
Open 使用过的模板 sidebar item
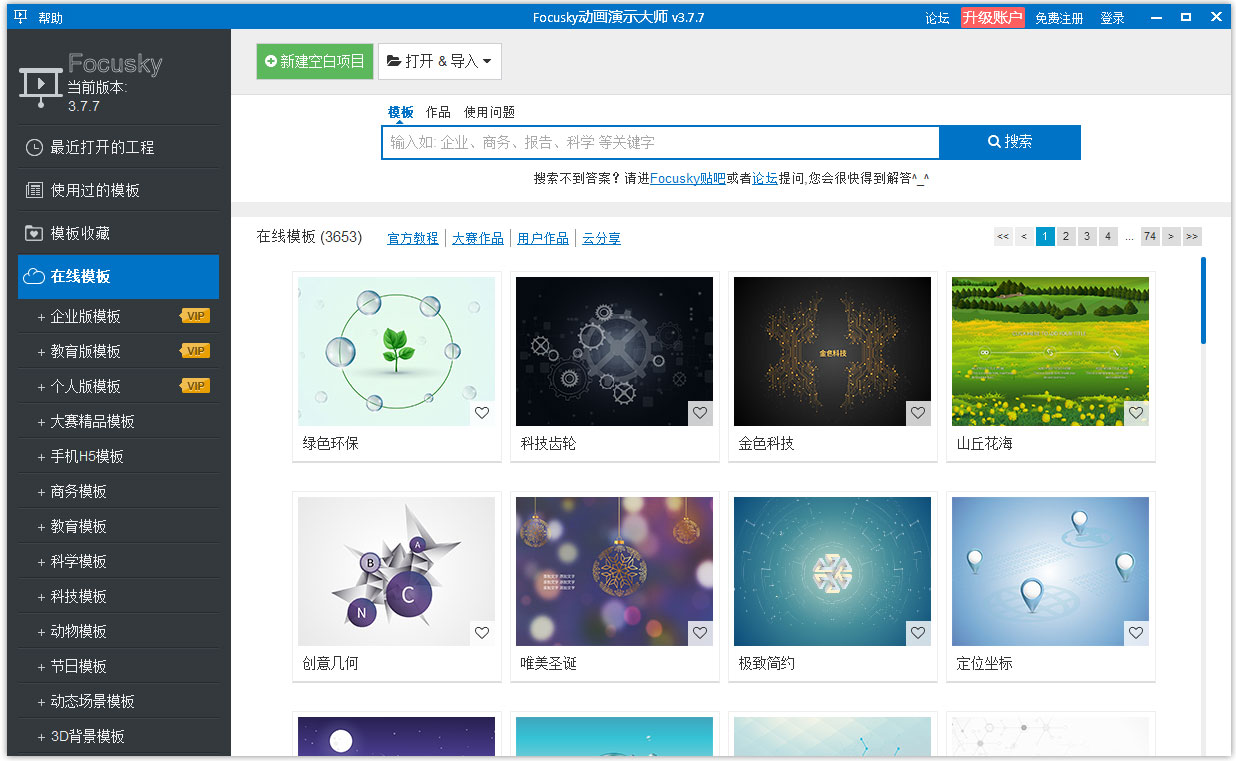118,190
